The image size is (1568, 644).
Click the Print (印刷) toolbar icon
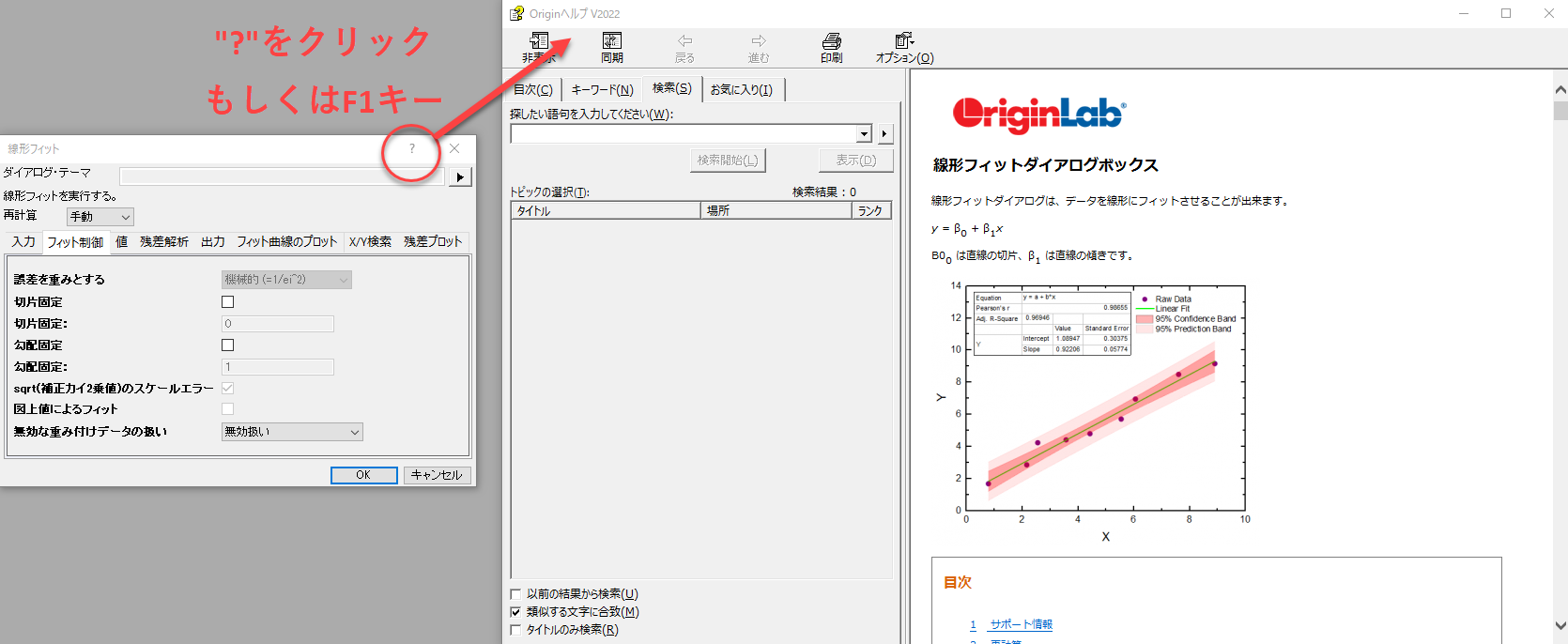(832, 47)
